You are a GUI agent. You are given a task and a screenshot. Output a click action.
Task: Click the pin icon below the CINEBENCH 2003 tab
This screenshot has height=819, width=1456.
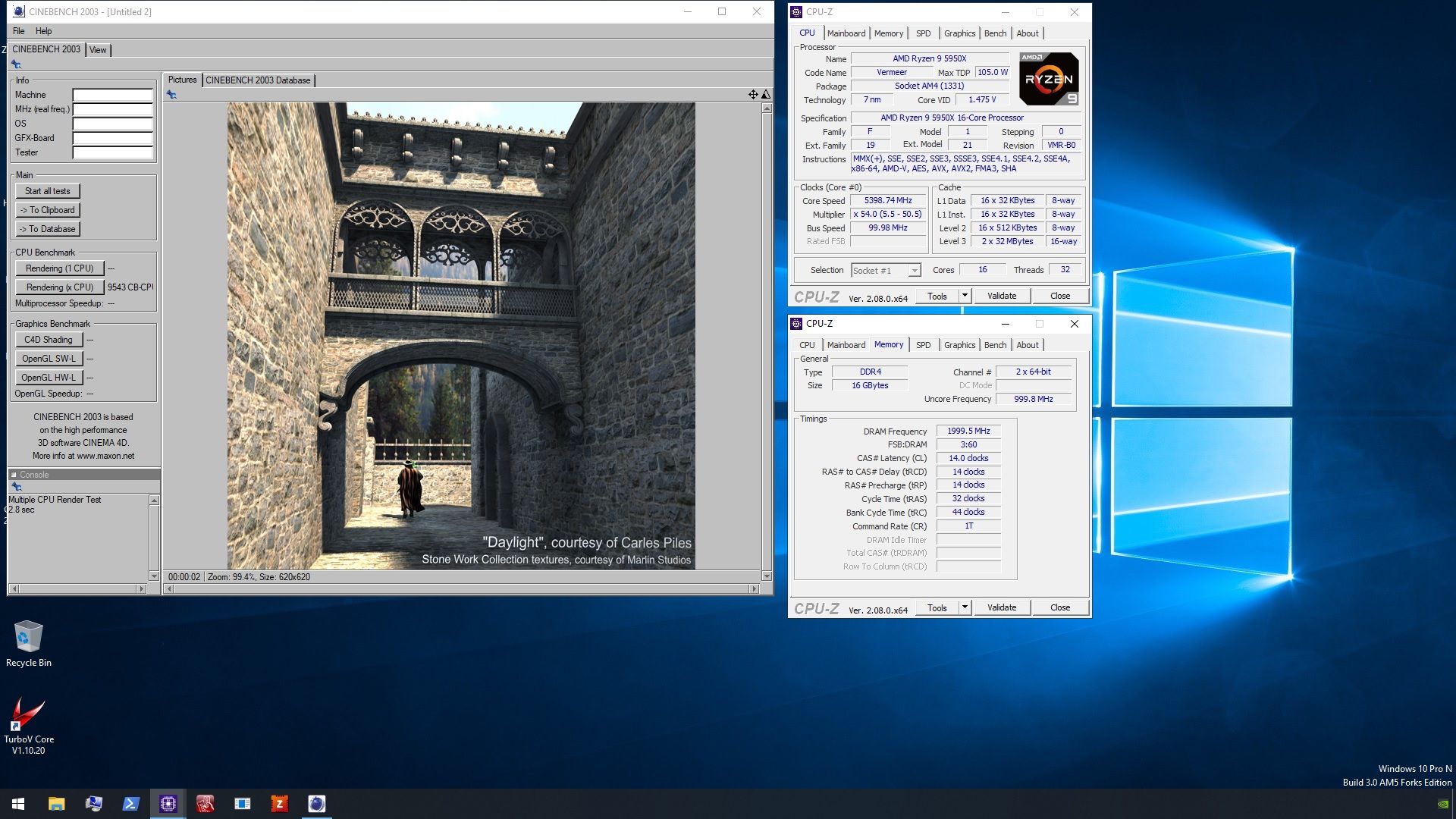click(x=16, y=64)
